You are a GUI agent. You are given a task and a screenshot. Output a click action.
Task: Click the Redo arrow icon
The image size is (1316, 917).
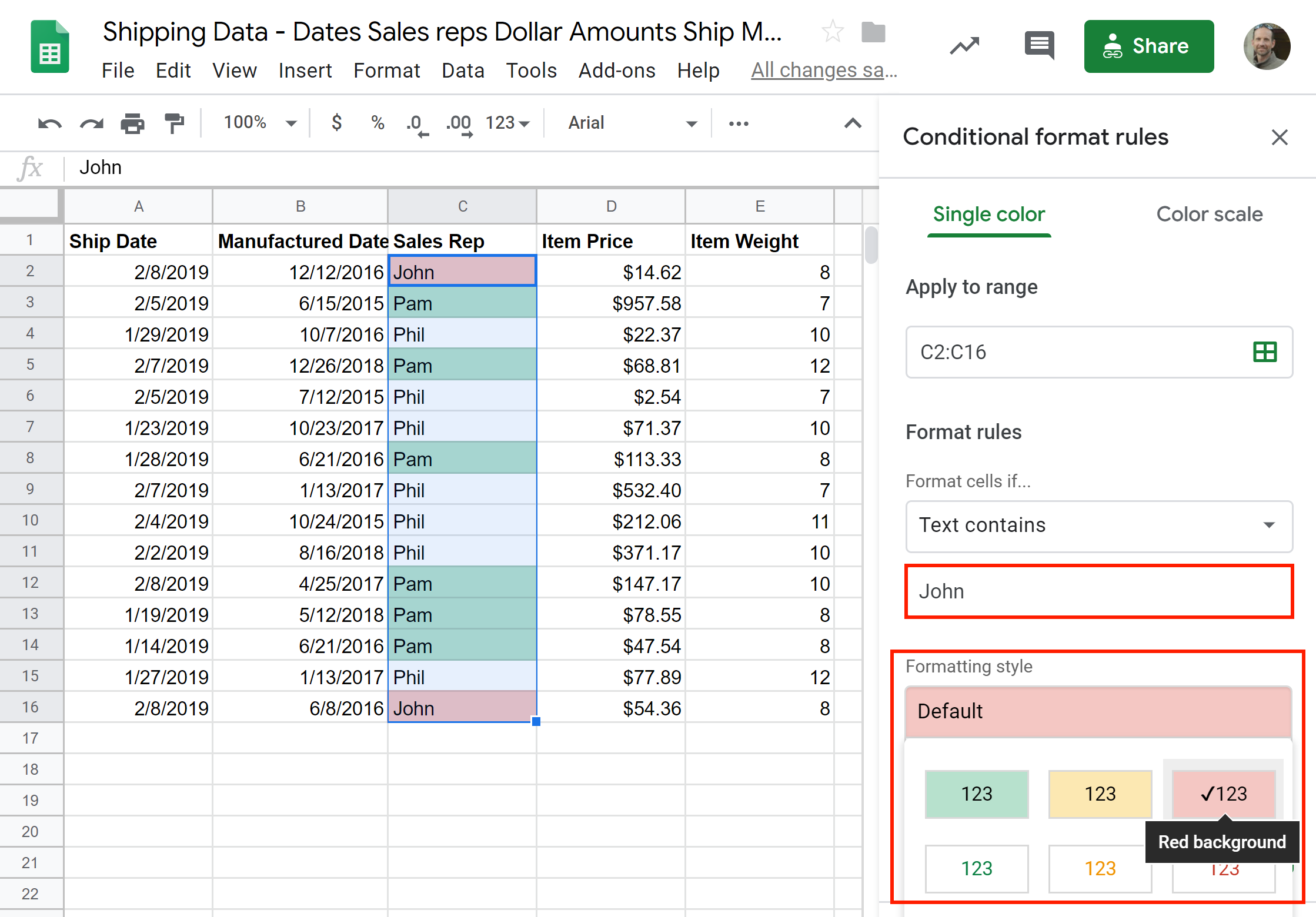pyautogui.click(x=91, y=124)
